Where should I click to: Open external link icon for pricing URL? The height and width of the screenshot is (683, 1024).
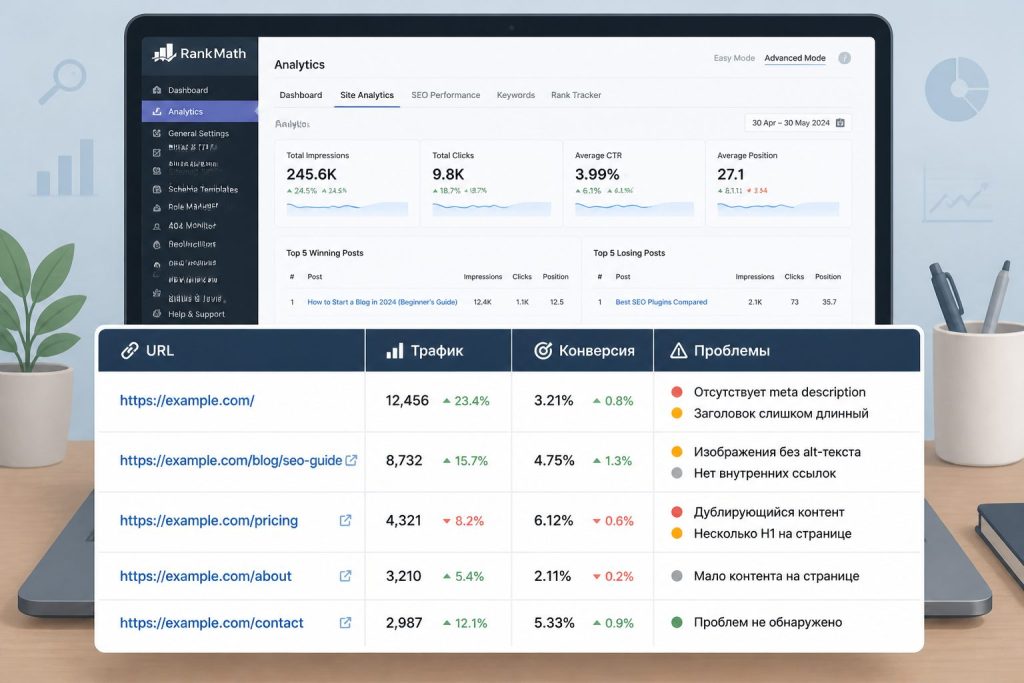[x=345, y=520]
